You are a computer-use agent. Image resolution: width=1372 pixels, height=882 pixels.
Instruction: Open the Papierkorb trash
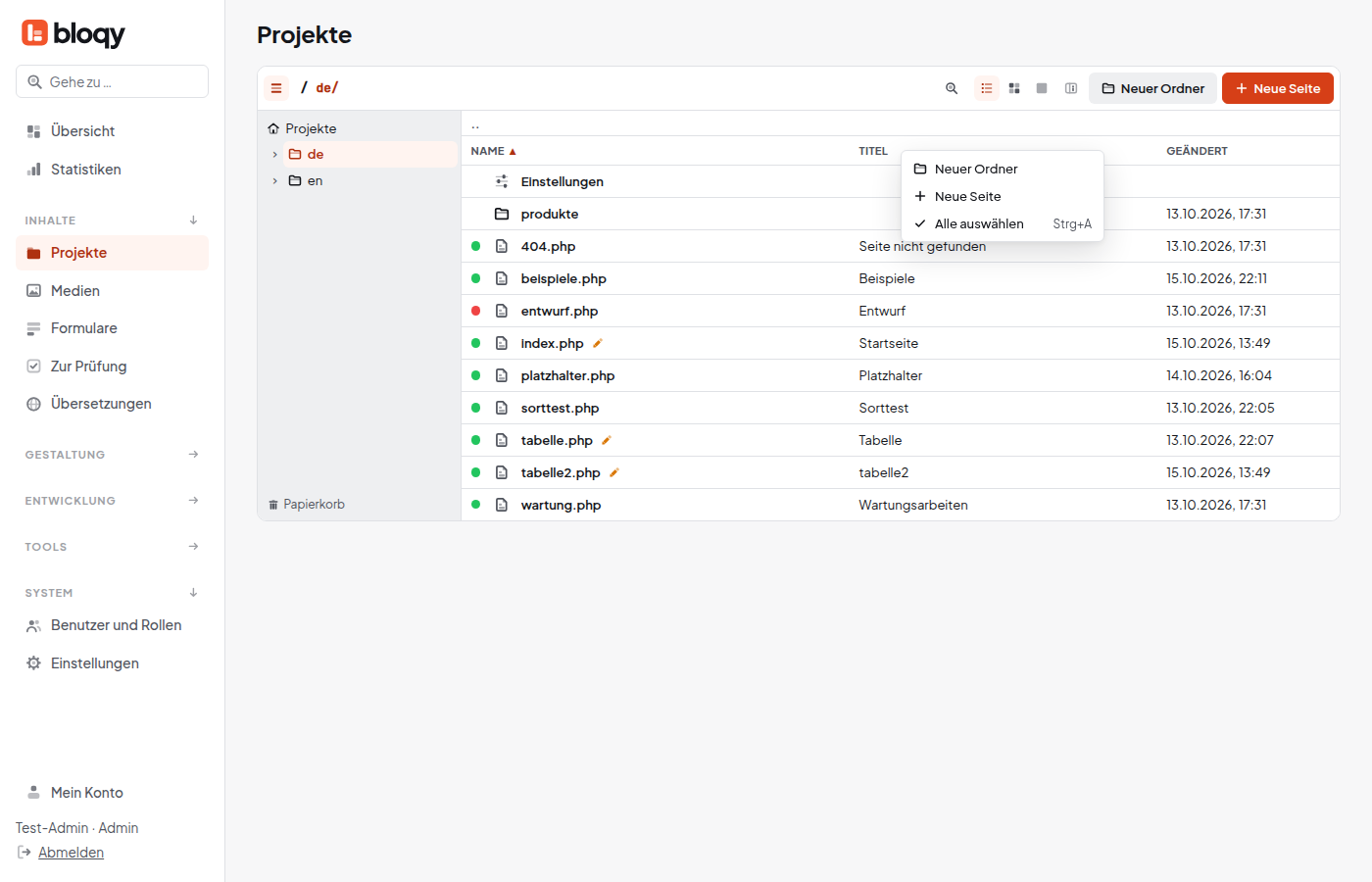307,505
